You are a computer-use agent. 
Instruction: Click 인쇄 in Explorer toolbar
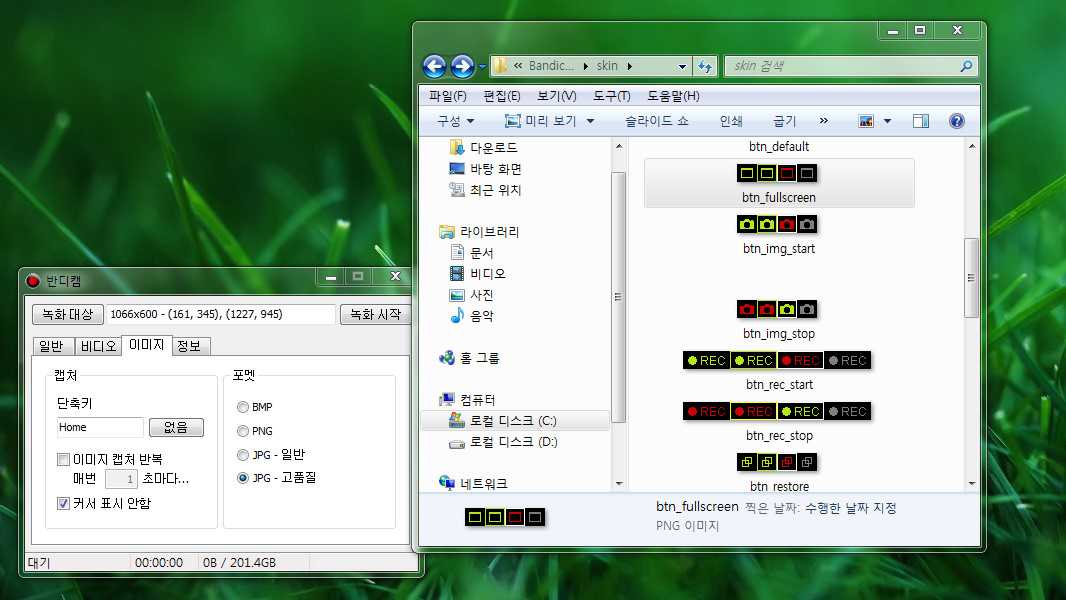point(731,121)
